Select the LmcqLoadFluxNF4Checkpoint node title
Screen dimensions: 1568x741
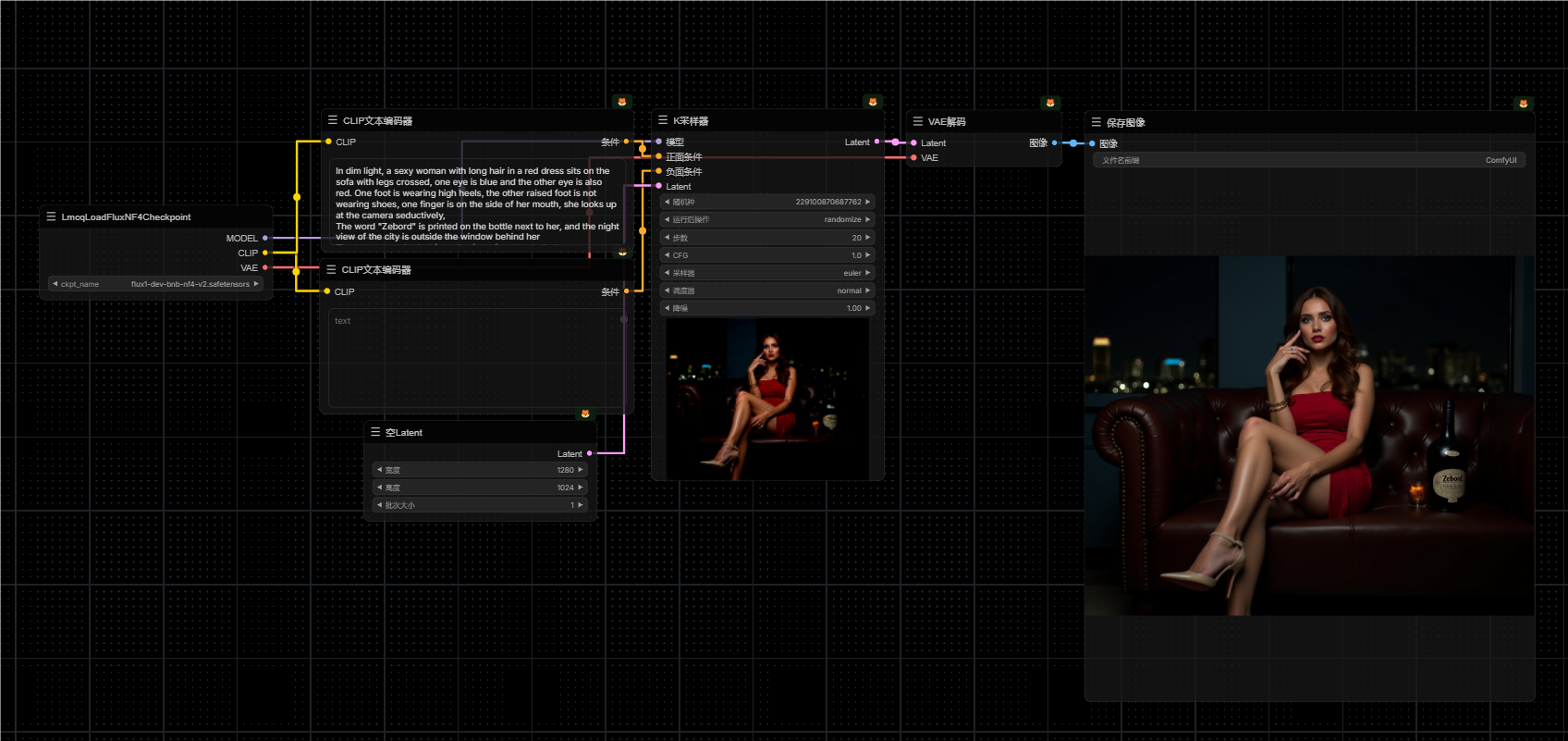pos(127,217)
